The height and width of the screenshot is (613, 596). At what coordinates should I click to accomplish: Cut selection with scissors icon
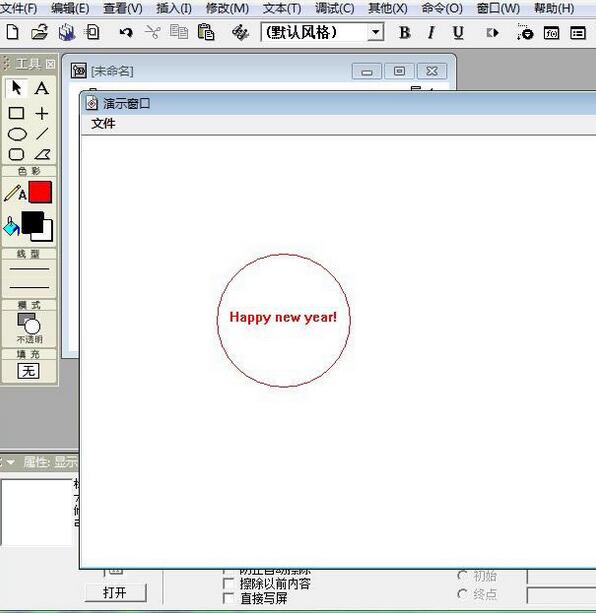[x=152, y=32]
